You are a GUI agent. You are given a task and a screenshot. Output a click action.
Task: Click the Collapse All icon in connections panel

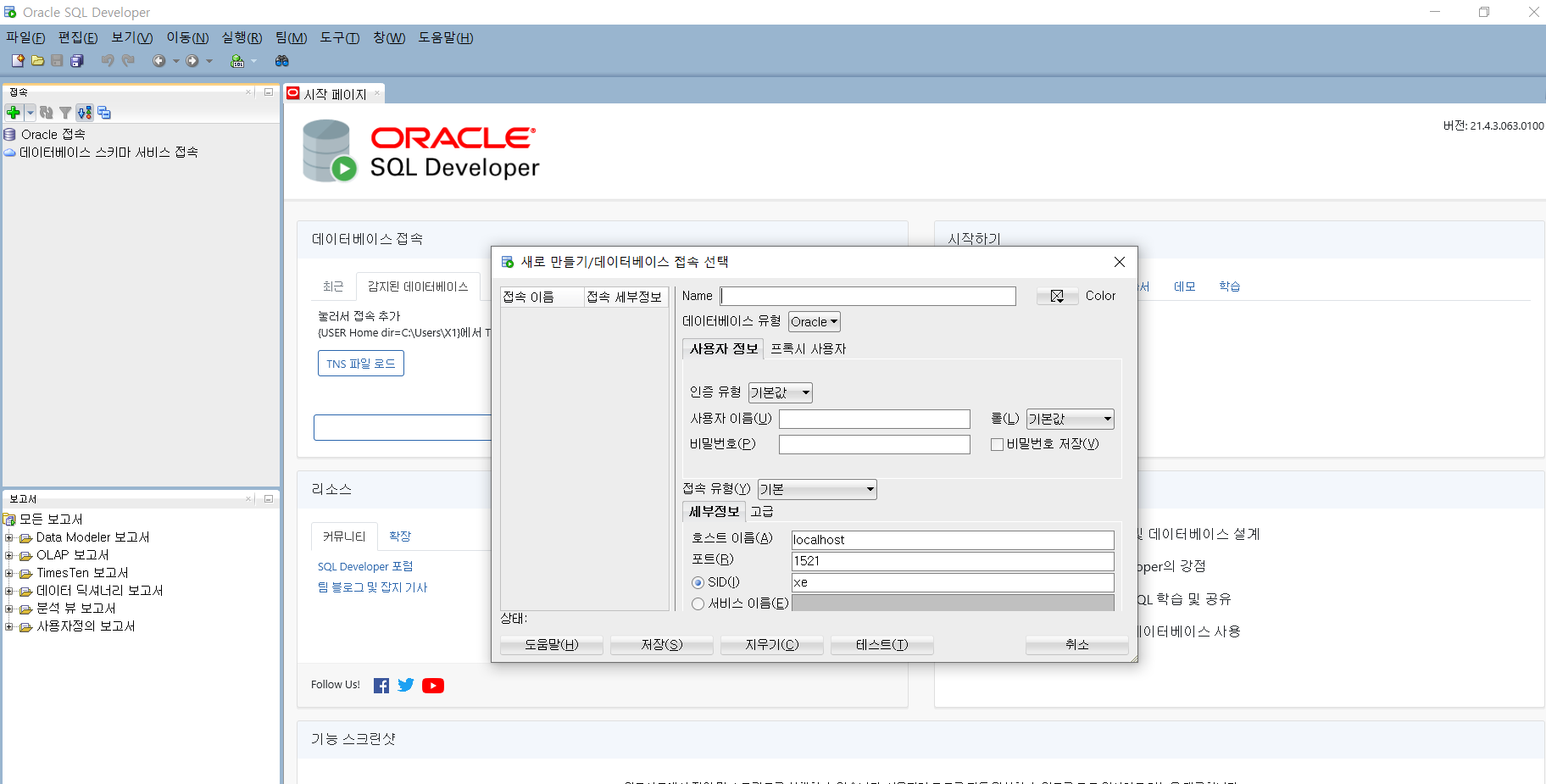pyautogui.click(x=104, y=113)
